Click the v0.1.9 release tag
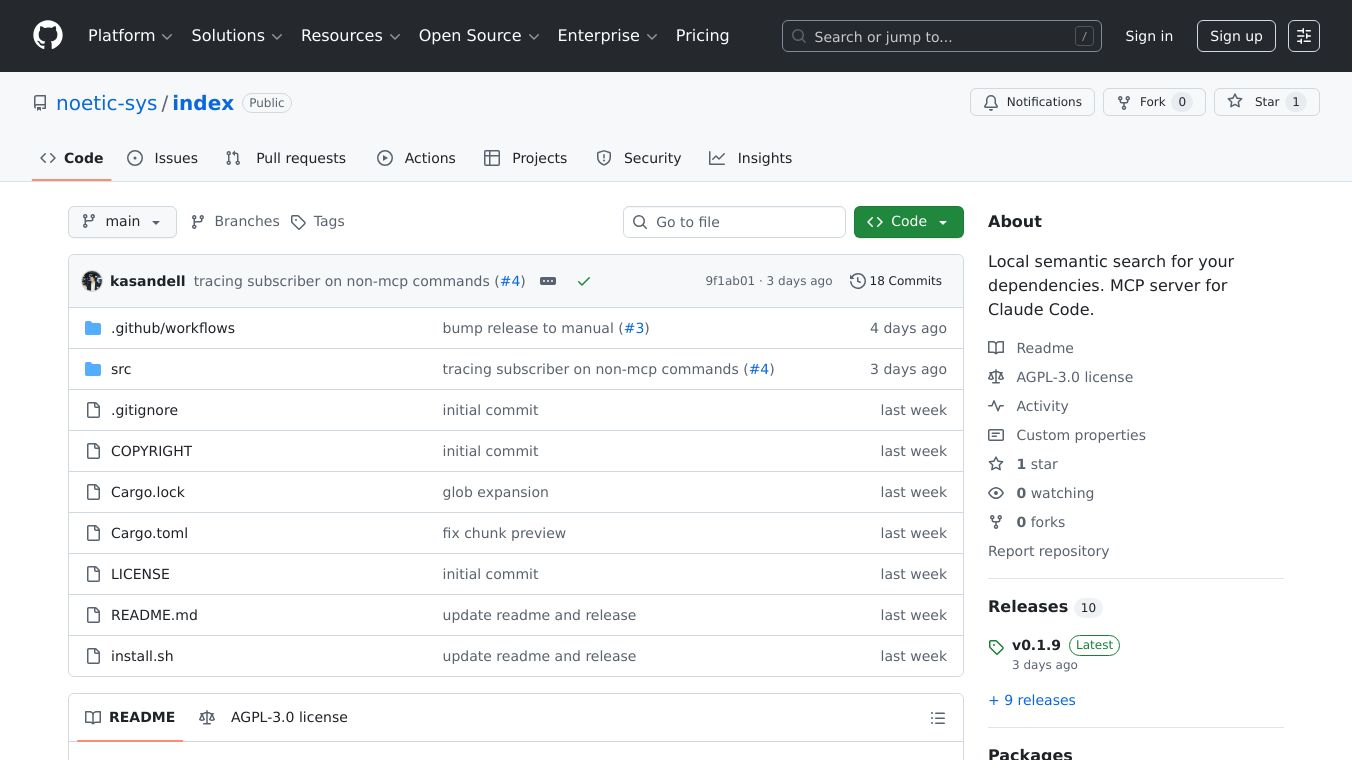Viewport: 1352px width, 760px height. point(1035,645)
